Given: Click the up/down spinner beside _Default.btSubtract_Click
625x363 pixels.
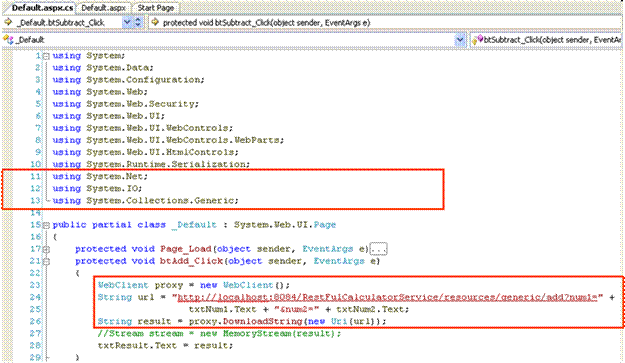Looking at the screenshot, I should (x=138, y=23).
